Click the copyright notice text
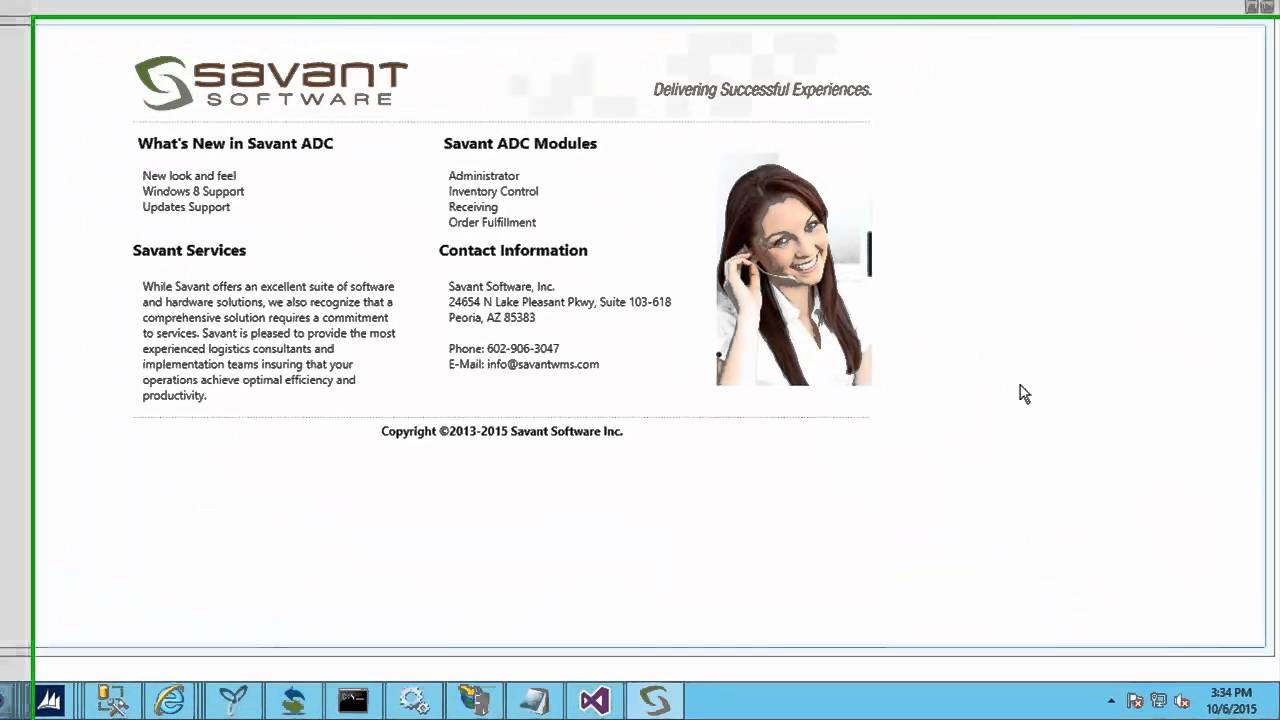Screen dimensions: 1280x720 pyautogui.click(x=502, y=432)
